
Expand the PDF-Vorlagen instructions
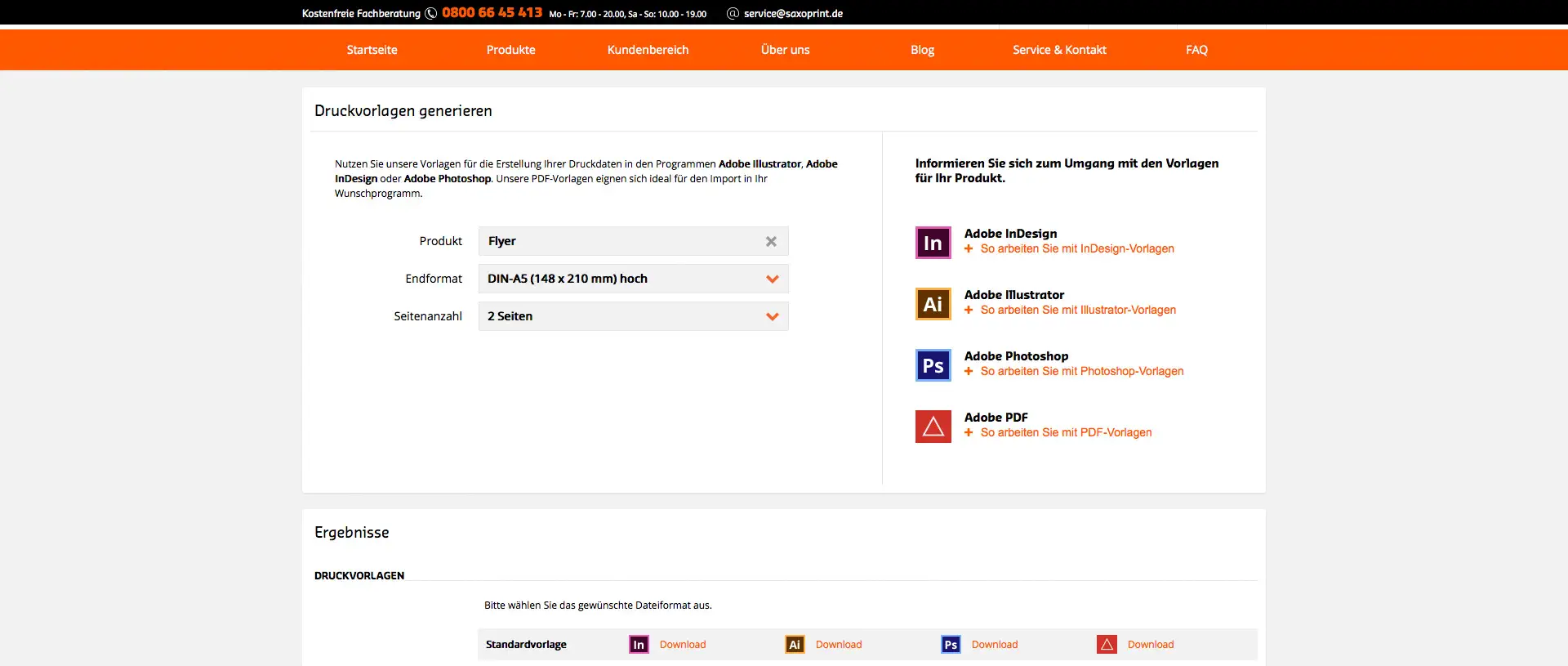pos(1066,432)
